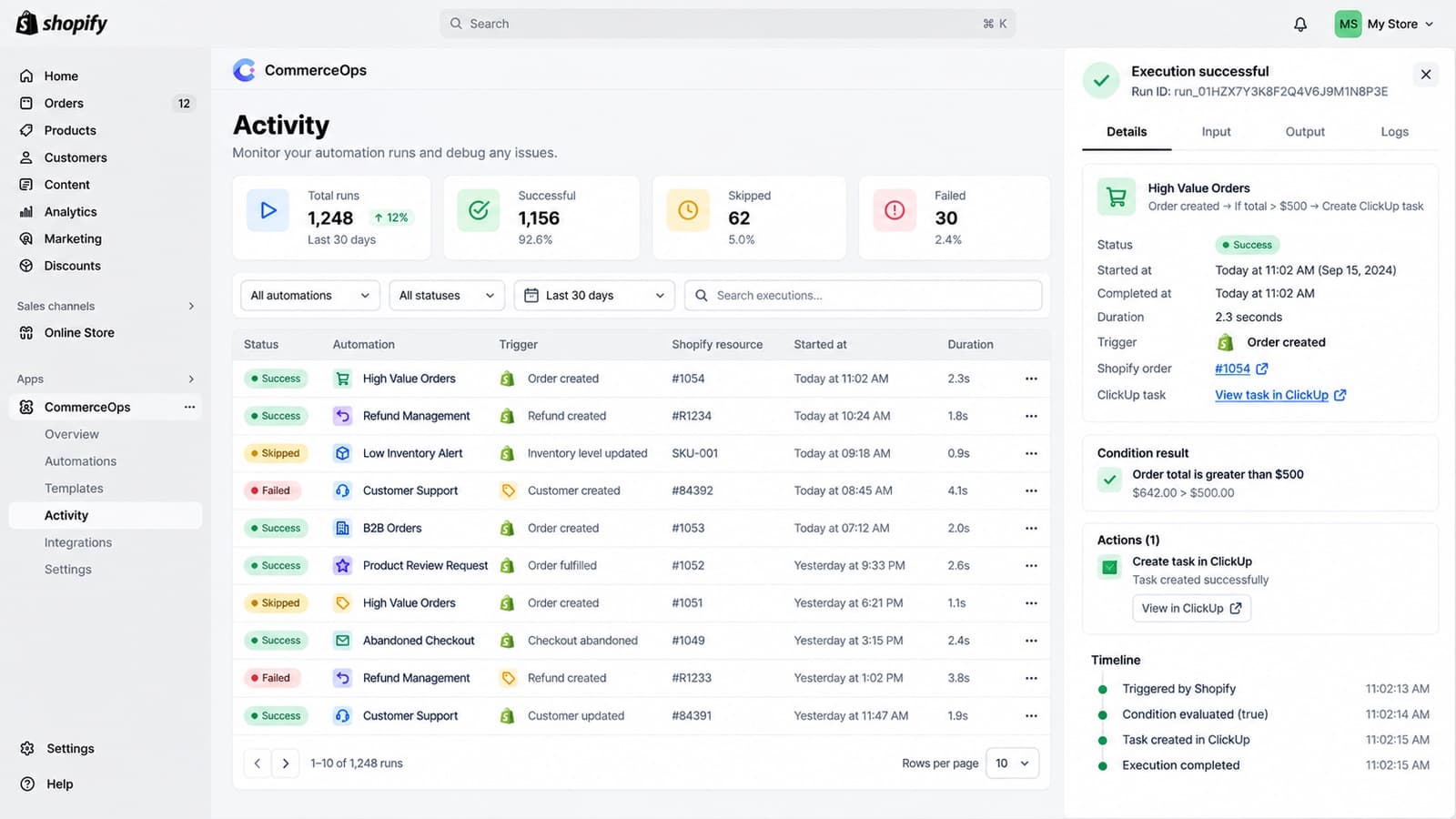
Task: Switch to the Input tab
Action: (x=1216, y=132)
